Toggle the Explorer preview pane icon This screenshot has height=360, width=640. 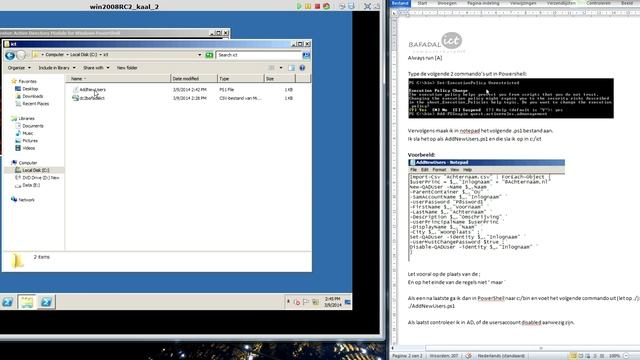click(x=291, y=68)
